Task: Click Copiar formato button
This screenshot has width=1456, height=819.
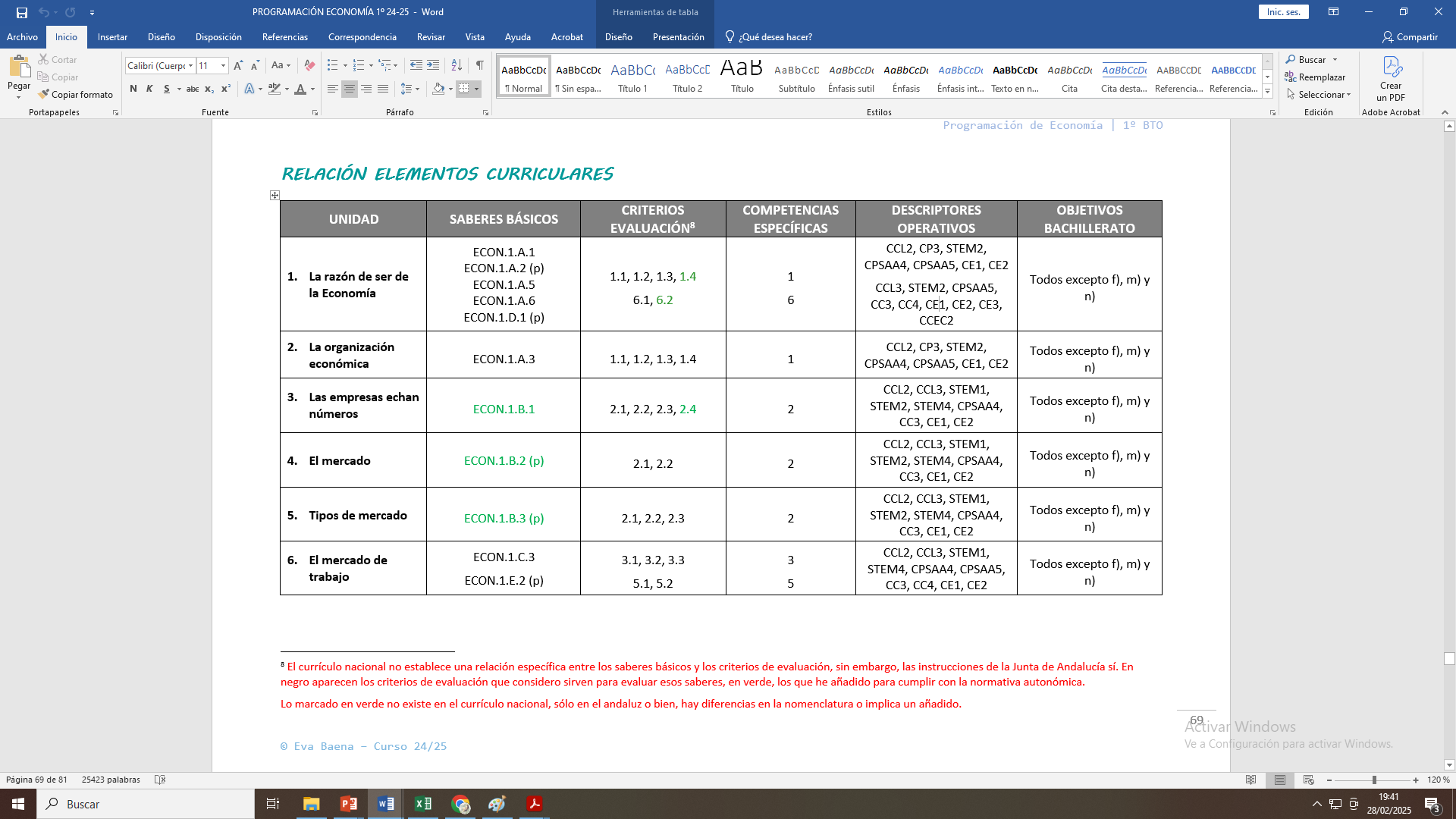Action: coord(76,95)
